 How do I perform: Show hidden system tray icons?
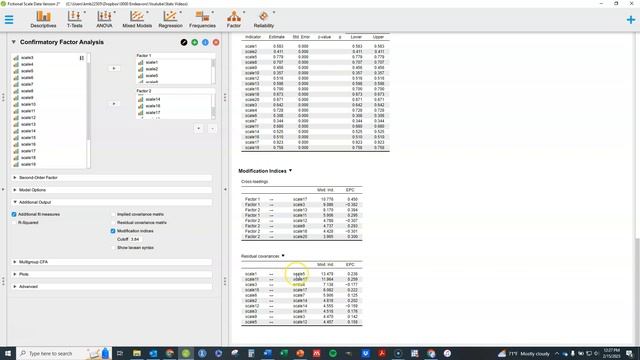[x=557, y=353]
